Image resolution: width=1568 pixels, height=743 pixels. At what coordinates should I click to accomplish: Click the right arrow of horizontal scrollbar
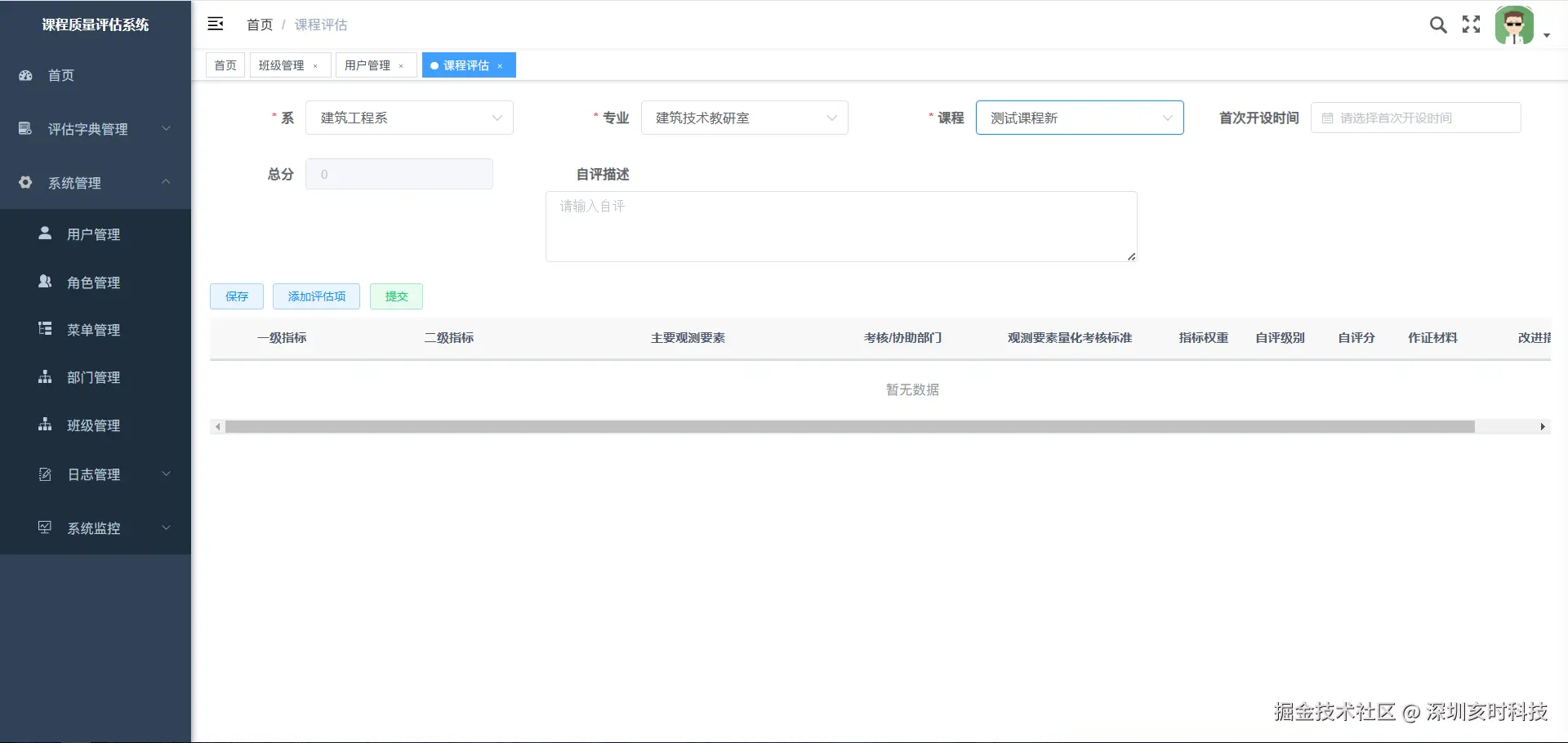pyautogui.click(x=1543, y=427)
